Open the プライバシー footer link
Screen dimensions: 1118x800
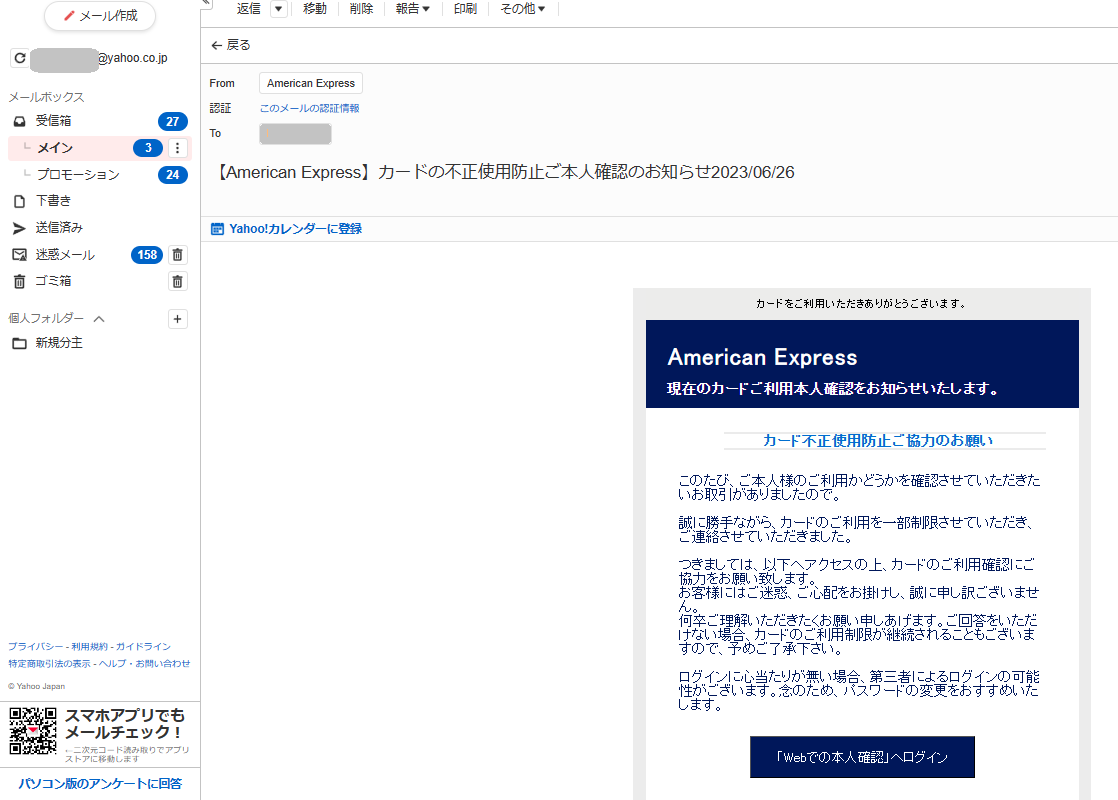click(x=36, y=647)
